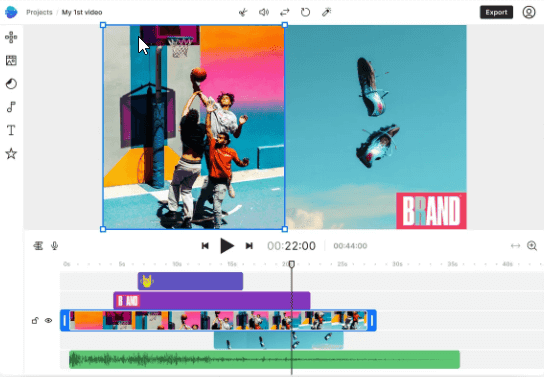Click the current time 00:22:00 display

click(x=291, y=246)
